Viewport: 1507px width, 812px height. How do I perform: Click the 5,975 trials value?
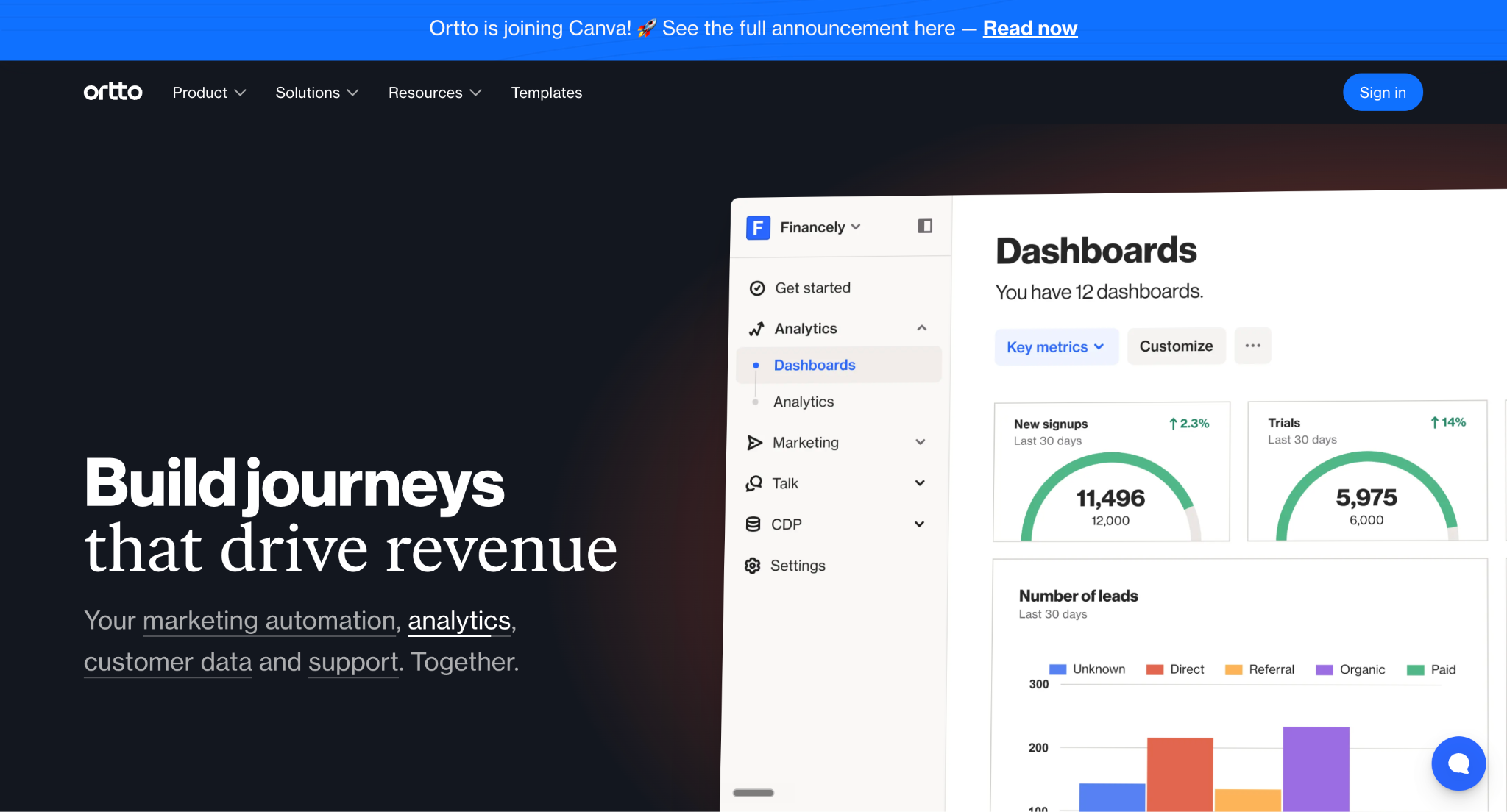point(1366,498)
